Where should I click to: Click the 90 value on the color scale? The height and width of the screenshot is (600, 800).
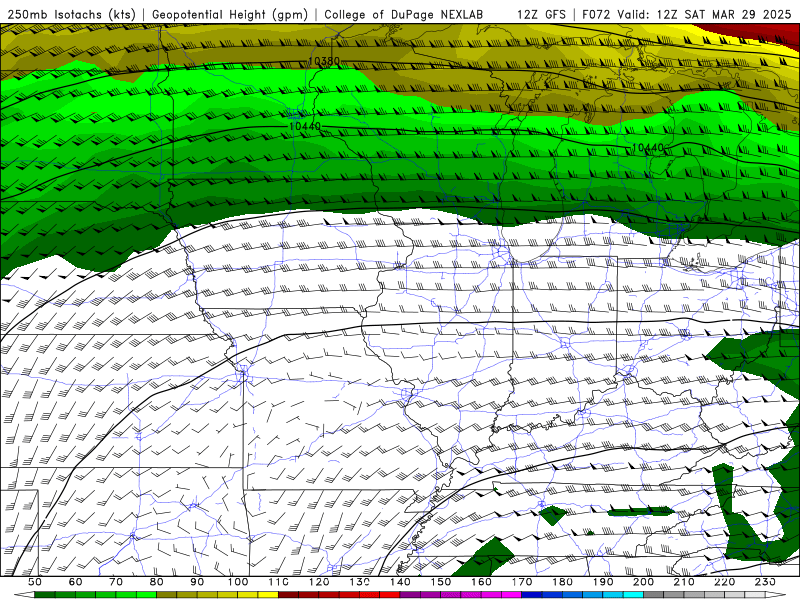click(197, 582)
